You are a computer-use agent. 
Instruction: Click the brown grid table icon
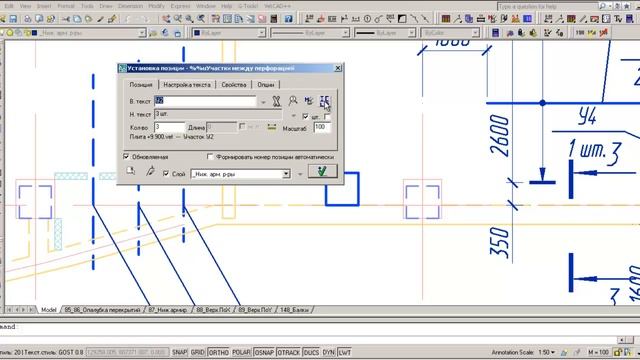[446, 19]
